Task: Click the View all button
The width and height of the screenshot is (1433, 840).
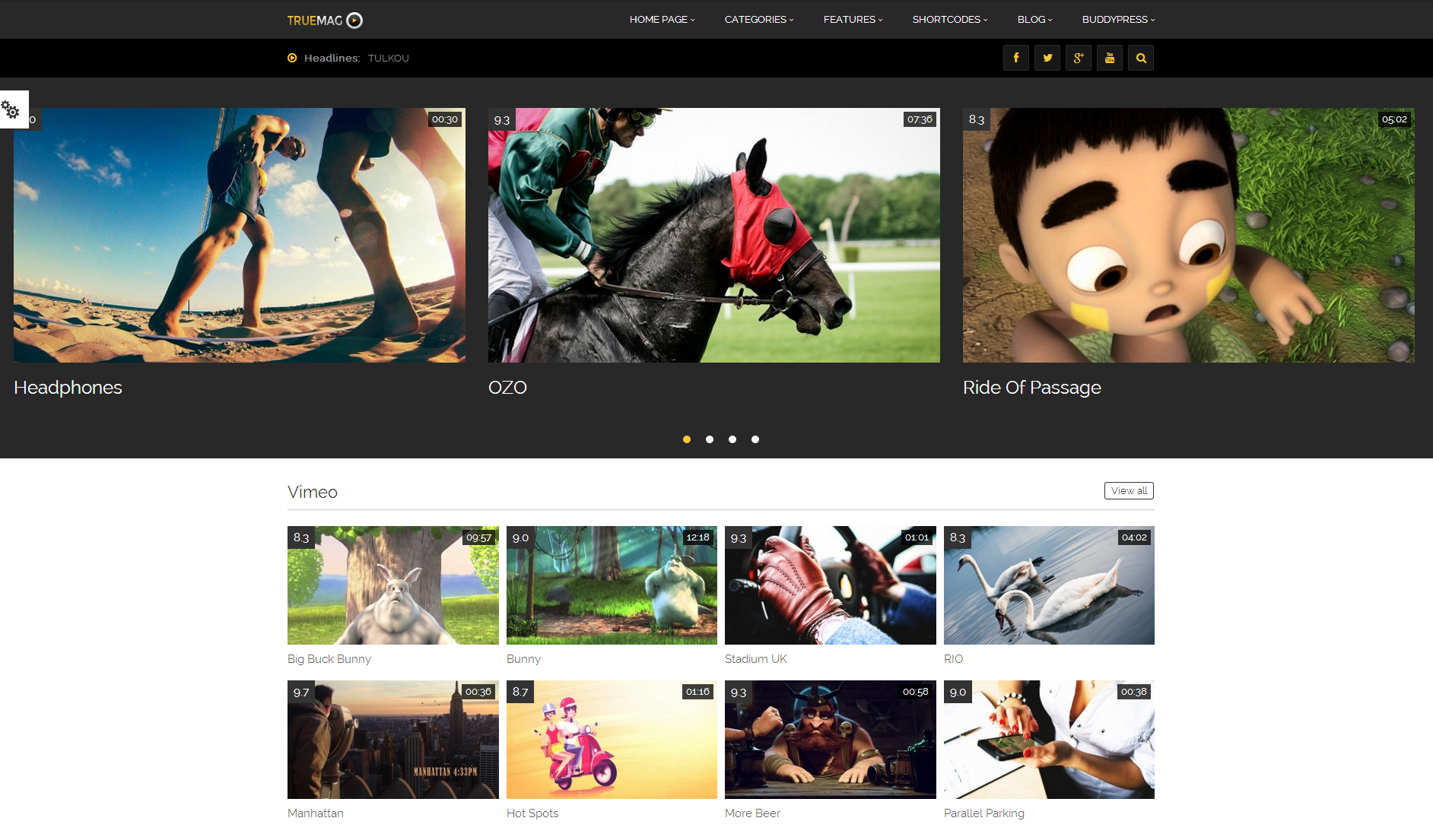Action: coord(1129,491)
